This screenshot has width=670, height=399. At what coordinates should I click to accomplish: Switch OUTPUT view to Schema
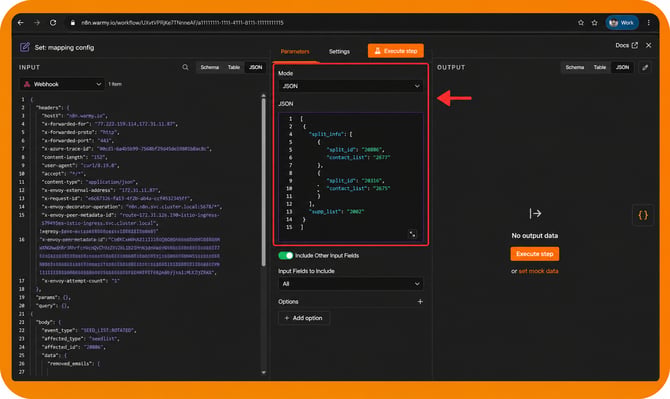[x=574, y=67]
